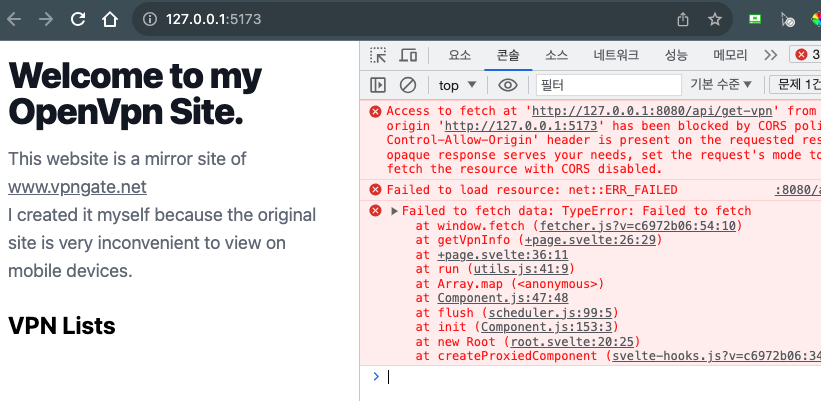Open the root.svelte:20:25 source link
Screen dimensions: 821x401
[x=572, y=342]
